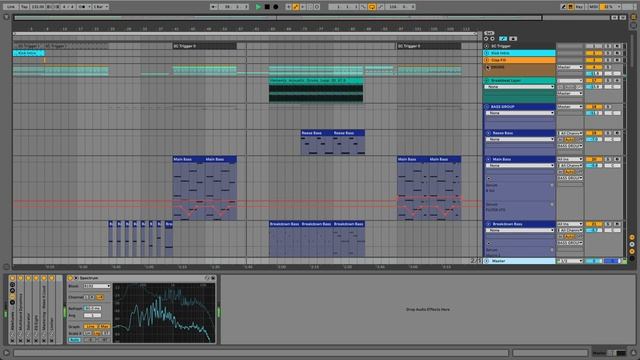Viewport: 640px width, 360px height.
Task: Solo the Main Bass track
Action: [x=608, y=159]
